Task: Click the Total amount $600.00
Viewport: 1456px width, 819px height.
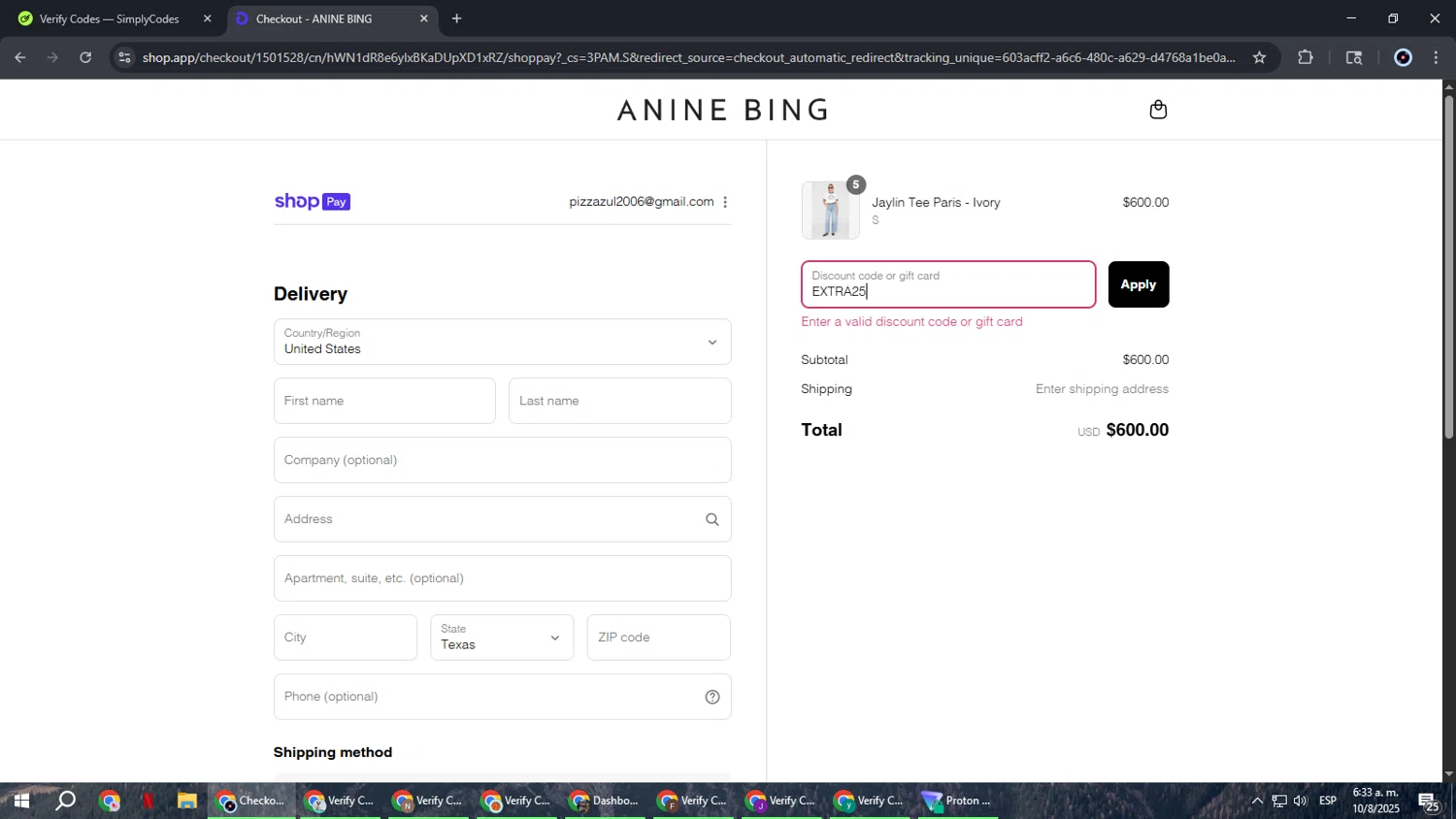Action: tap(1137, 430)
